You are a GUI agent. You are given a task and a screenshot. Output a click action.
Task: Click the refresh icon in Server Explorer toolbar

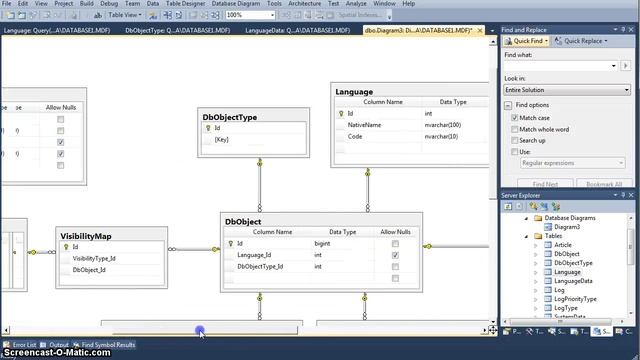coord(507,207)
